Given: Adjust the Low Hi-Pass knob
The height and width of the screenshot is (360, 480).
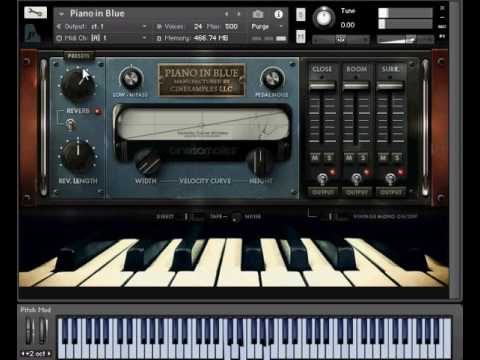Looking at the screenshot, I should 131,78.
